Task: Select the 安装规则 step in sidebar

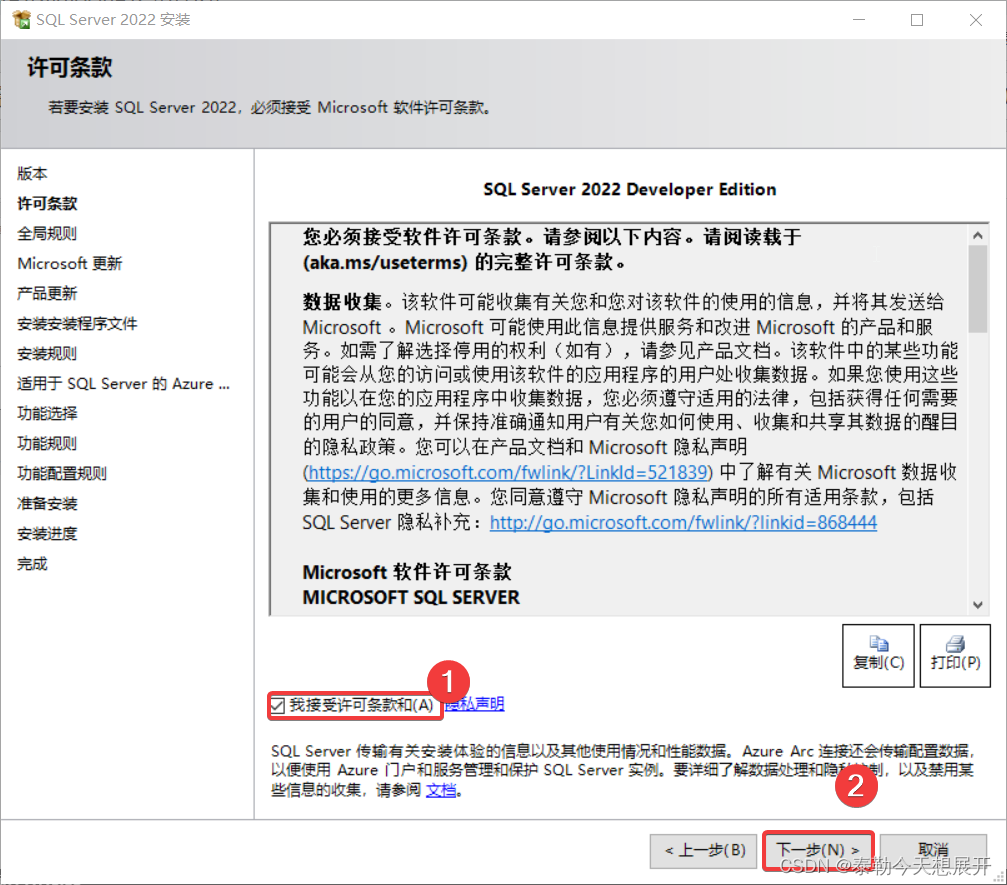Action: (x=47, y=353)
